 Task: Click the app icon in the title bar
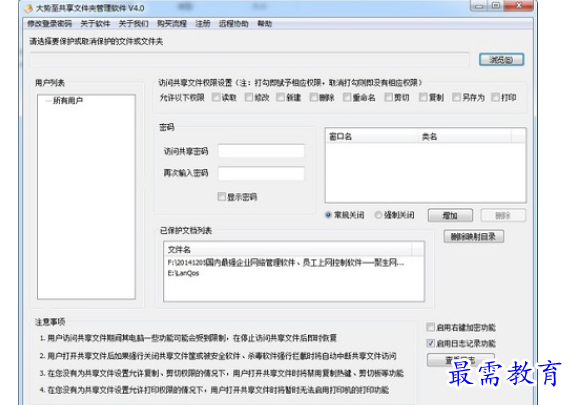[28, 8]
